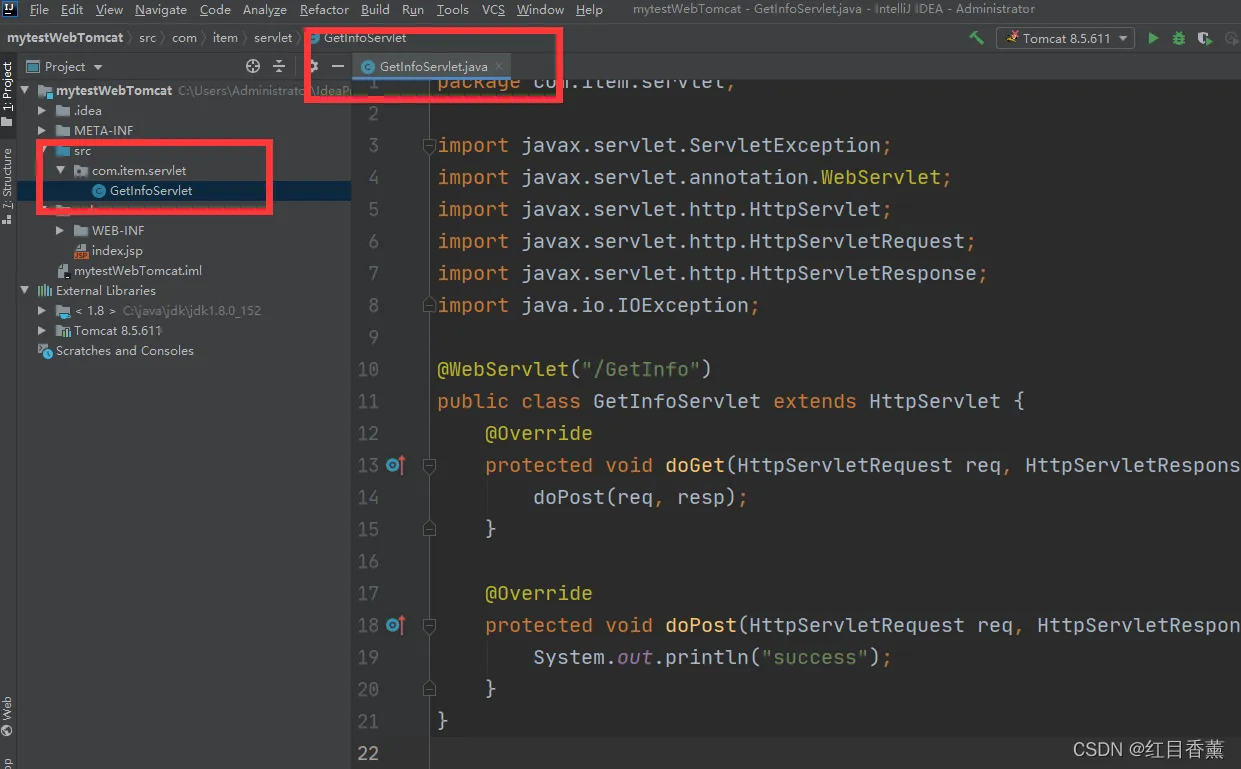Select the GetInfoServlet.java editor tab

tap(433, 66)
